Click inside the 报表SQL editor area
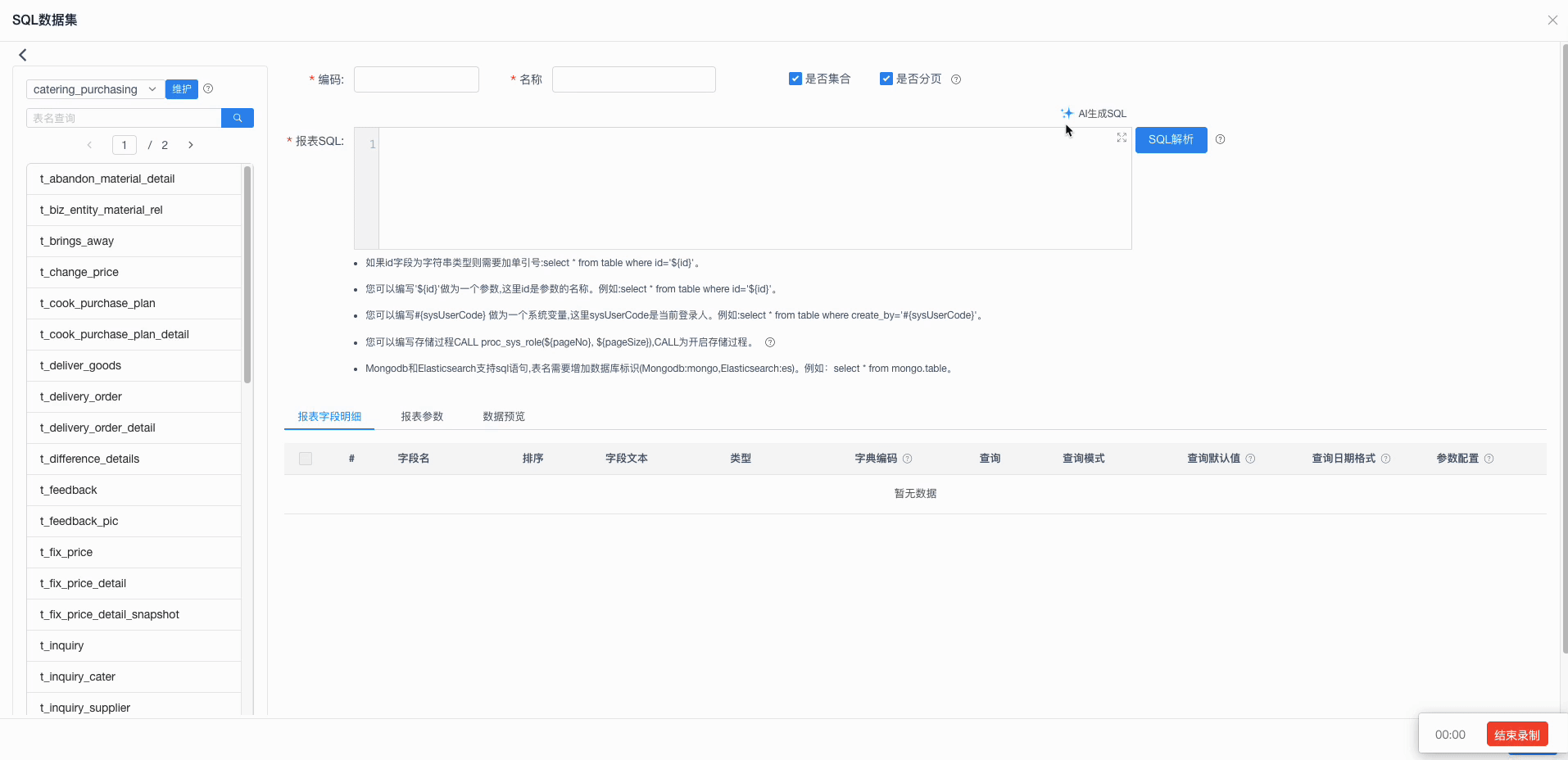The image size is (1568, 760). tap(755, 188)
